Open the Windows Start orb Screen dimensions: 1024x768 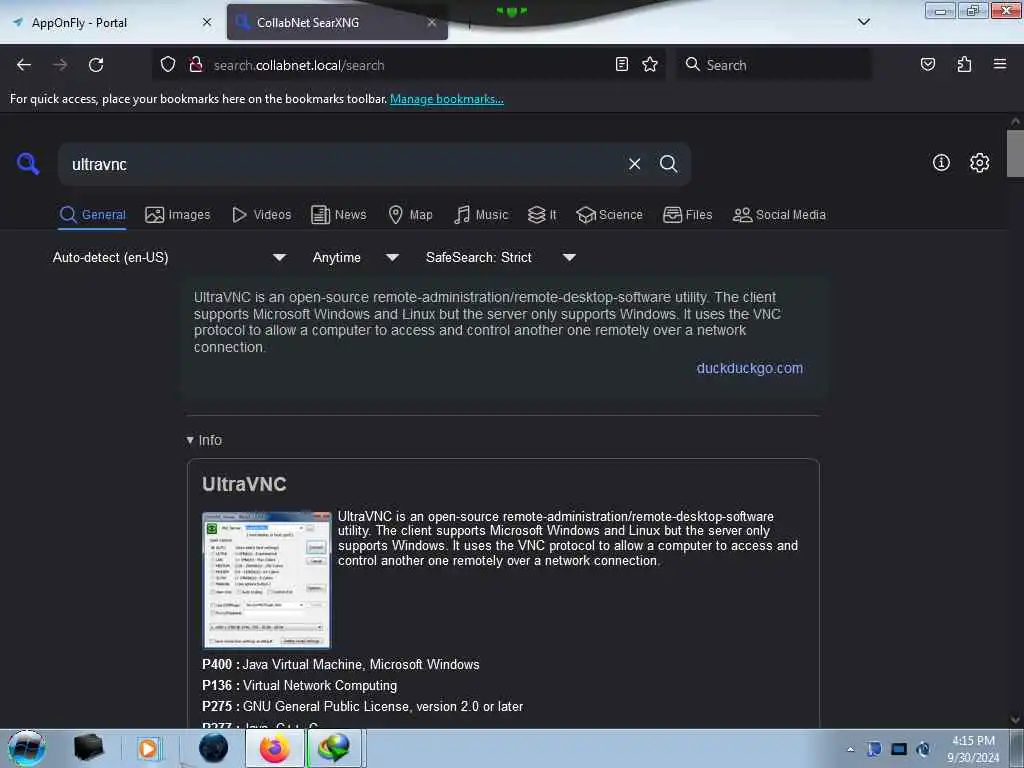(x=27, y=748)
